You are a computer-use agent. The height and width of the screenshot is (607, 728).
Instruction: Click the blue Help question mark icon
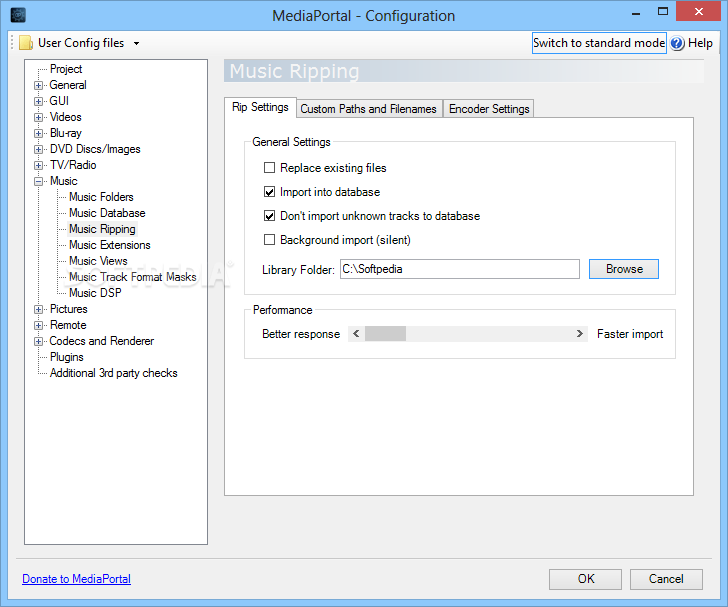(677, 43)
